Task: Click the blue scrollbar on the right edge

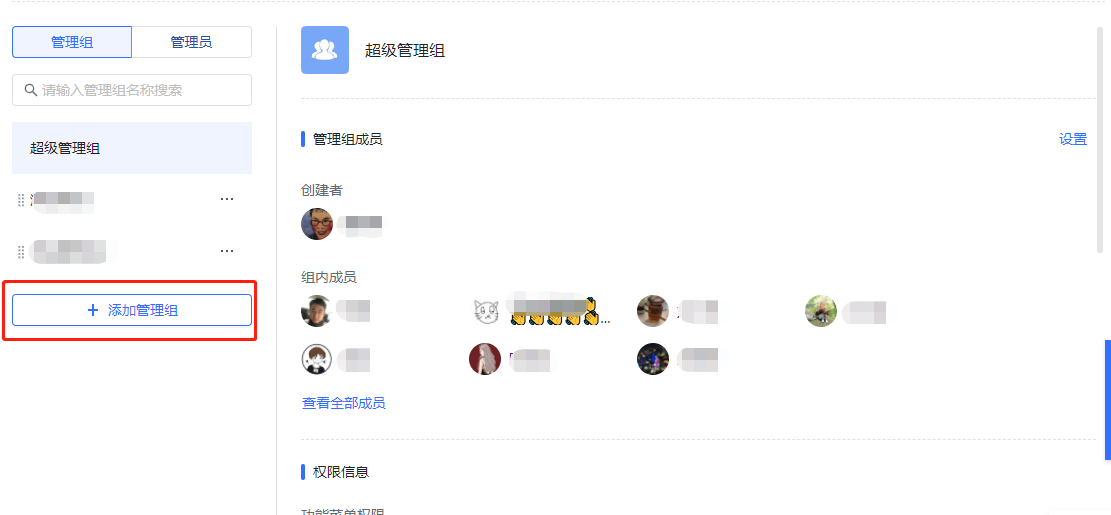Action: coord(1107,400)
